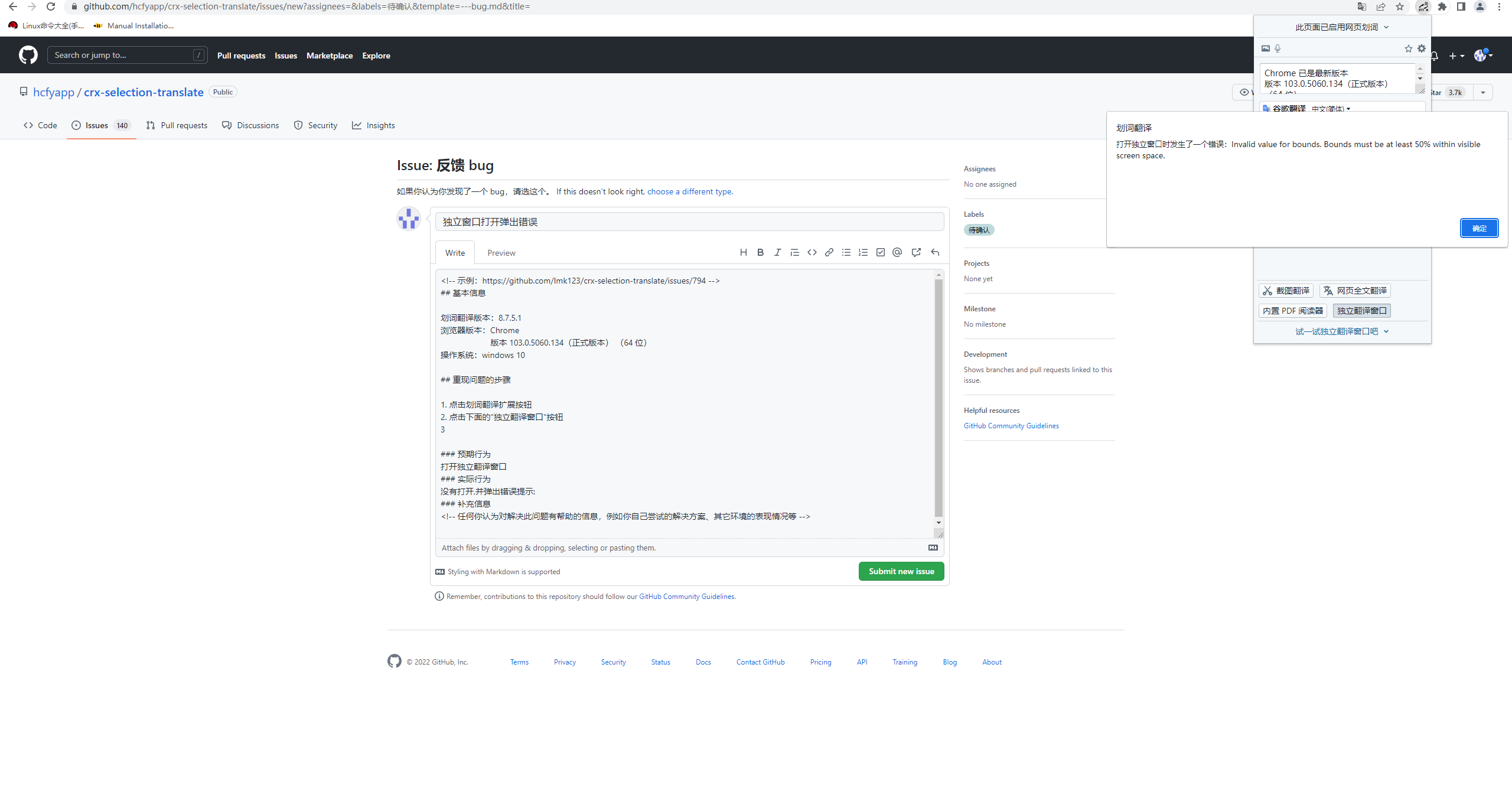The width and height of the screenshot is (1512, 801).
Task: Insert a numbered list from the toolbar
Action: (863, 252)
